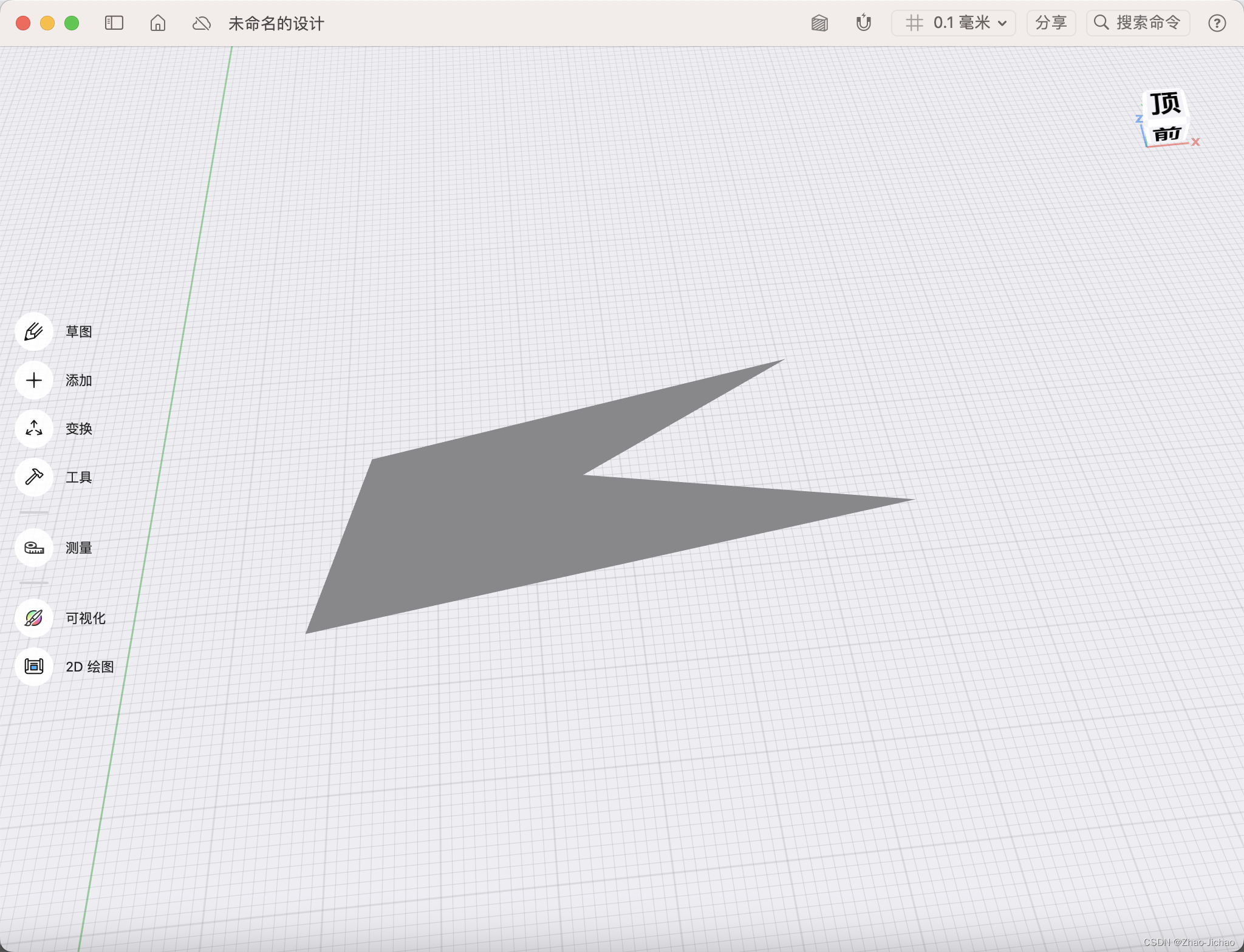The image size is (1244, 952).
Task: Toggle section view hatched cube icon
Action: tap(819, 23)
